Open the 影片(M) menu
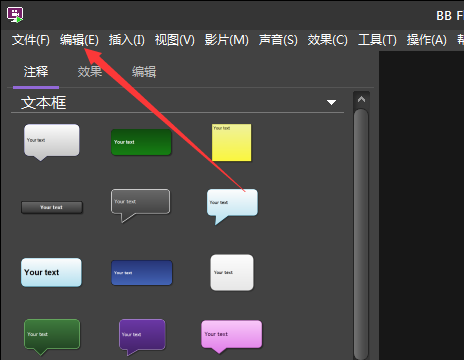Screen dimensions: 464x360 click(227, 40)
